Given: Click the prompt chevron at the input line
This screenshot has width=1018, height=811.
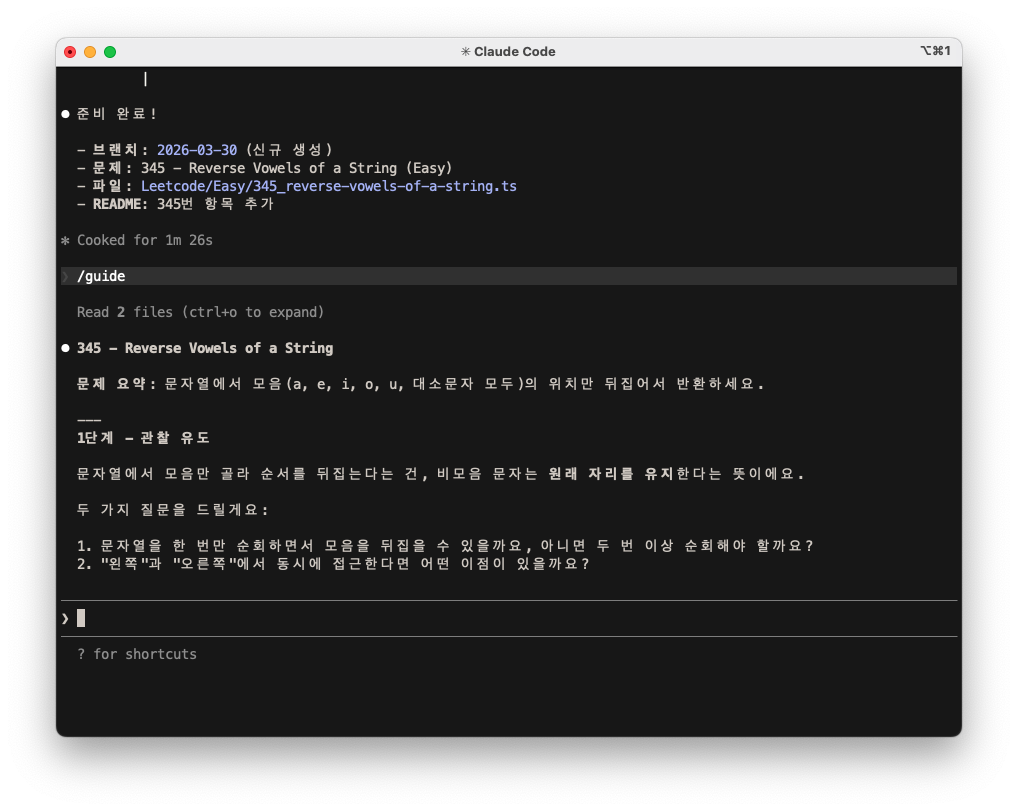Looking at the screenshot, I should click(x=66, y=618).
